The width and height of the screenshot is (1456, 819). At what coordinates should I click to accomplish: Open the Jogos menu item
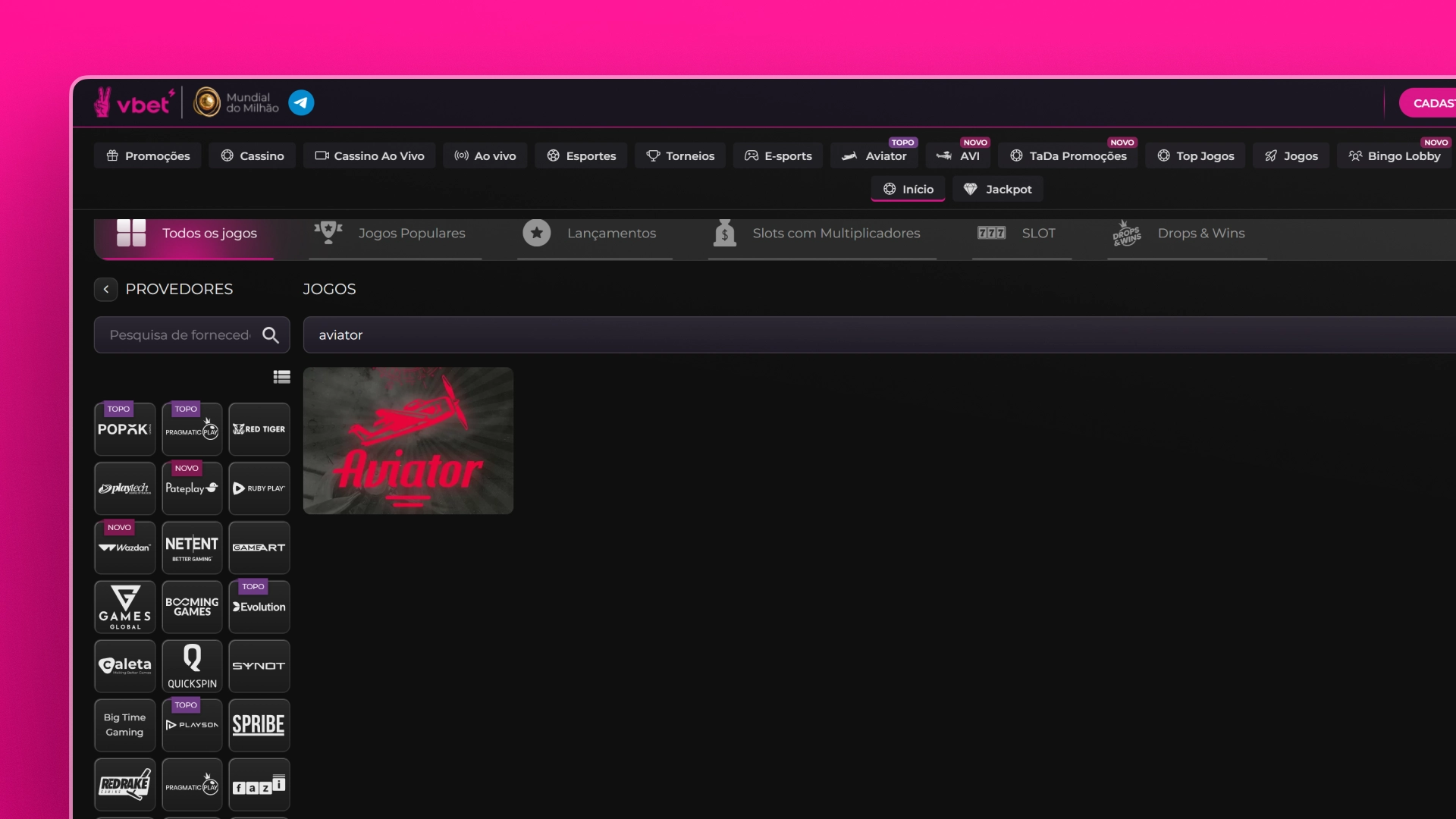1291,155
